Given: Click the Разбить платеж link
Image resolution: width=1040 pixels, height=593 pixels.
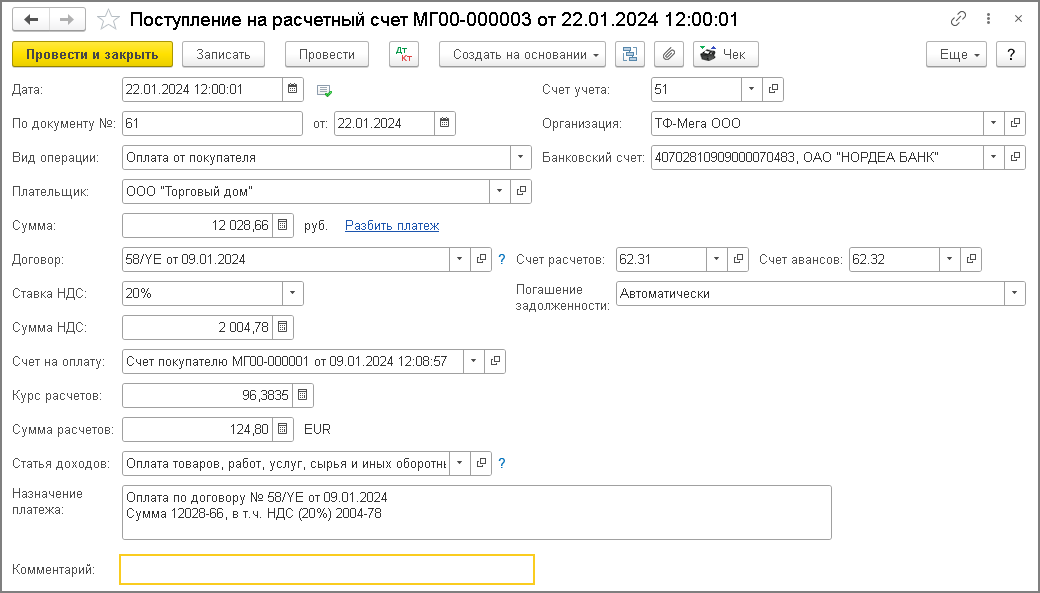Looking at the screenshot, I should tap(392, 225).
